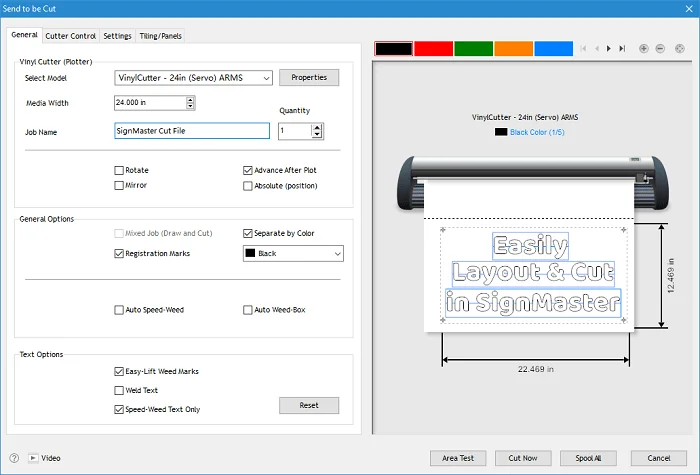
Task: Go to next color layer in preview
Action: 608,48
